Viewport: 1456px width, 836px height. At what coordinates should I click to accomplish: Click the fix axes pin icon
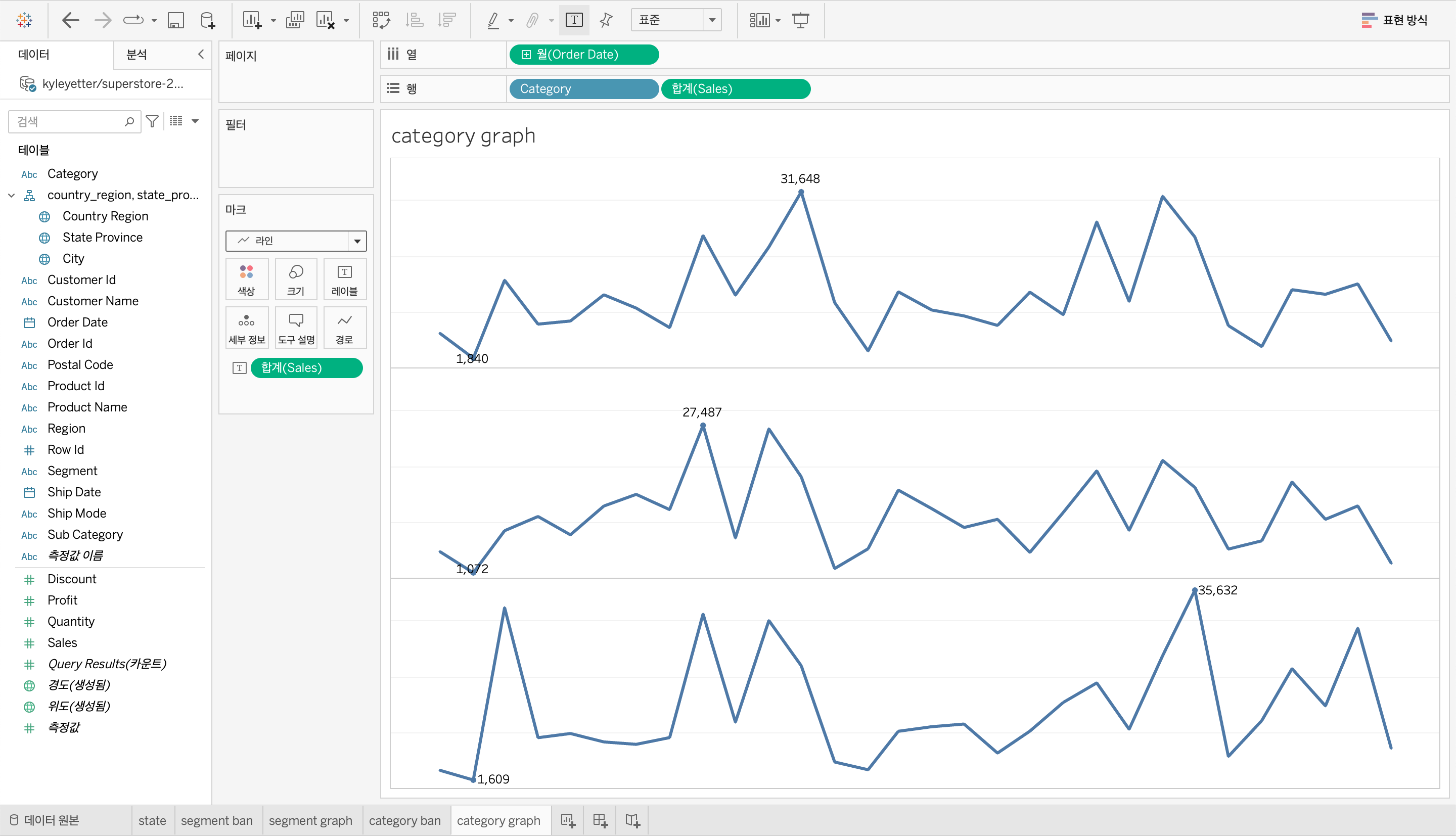(x=606, y=20)
